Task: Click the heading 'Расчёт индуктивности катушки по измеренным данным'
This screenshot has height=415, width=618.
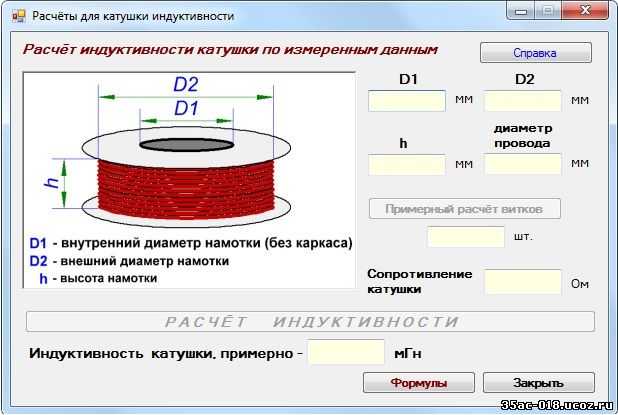Action: pyautogui.click(x=230, y=50)
